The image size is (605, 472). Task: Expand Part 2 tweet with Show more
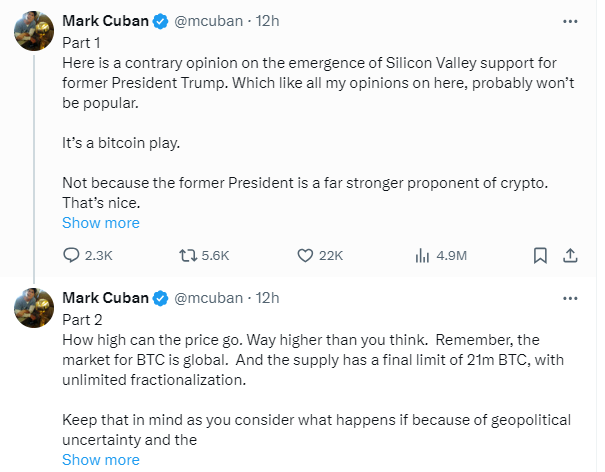pyautogui.click(x=101, y=460)
